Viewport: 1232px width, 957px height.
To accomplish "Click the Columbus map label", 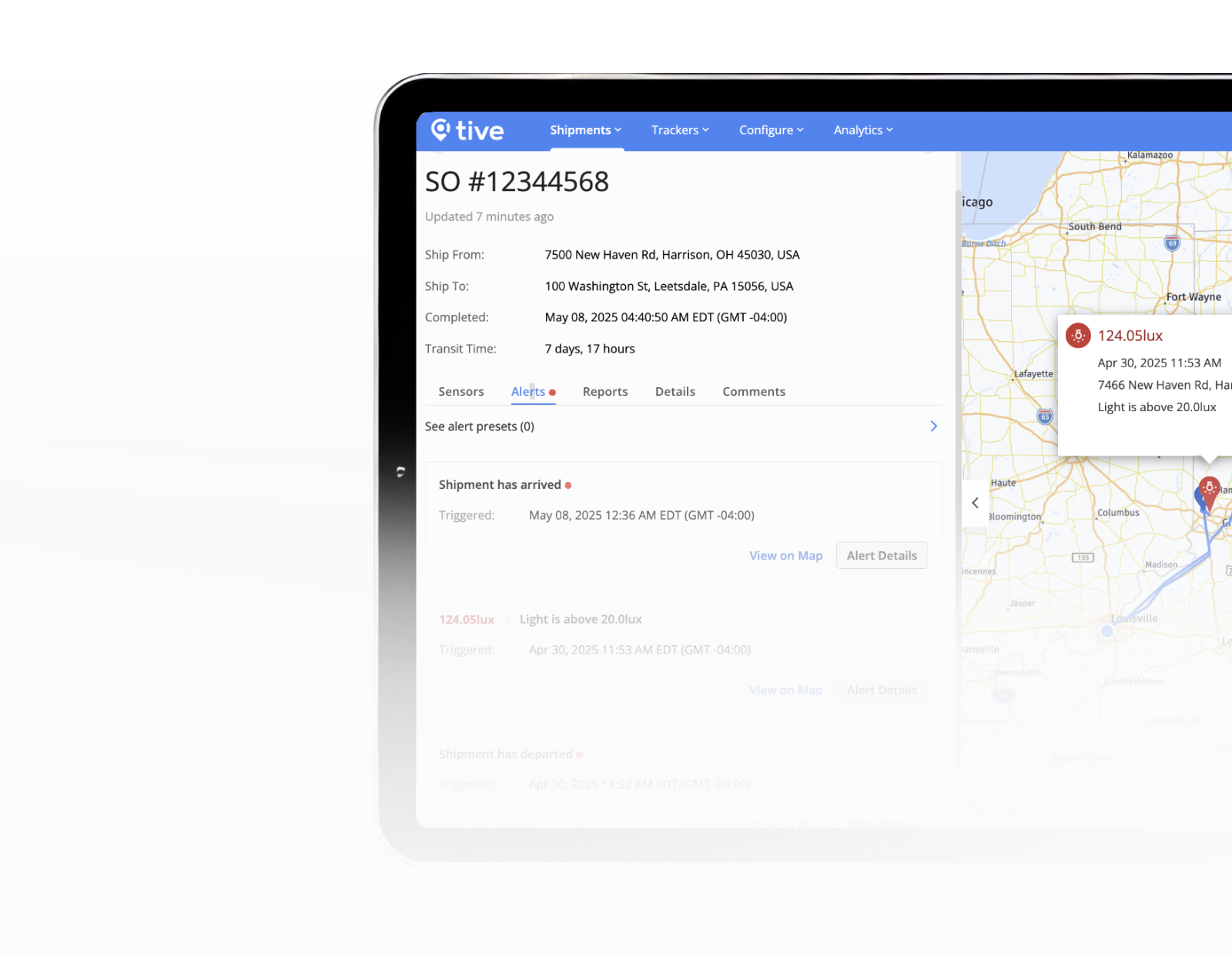I will pyautogui.click(x=1118, y=513).
